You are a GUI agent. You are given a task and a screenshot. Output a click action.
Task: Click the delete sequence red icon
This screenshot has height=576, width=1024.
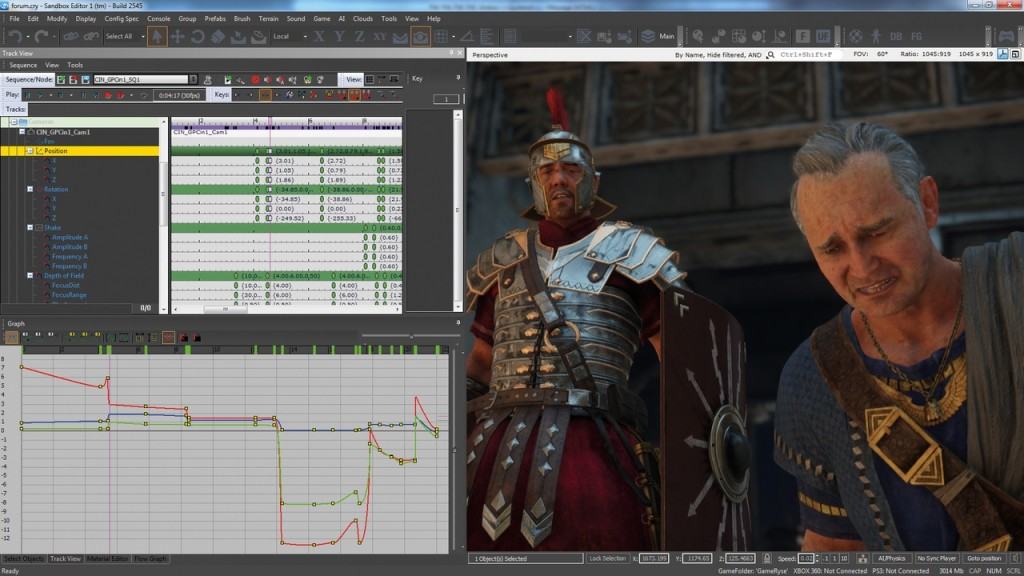tap(73, 80)
